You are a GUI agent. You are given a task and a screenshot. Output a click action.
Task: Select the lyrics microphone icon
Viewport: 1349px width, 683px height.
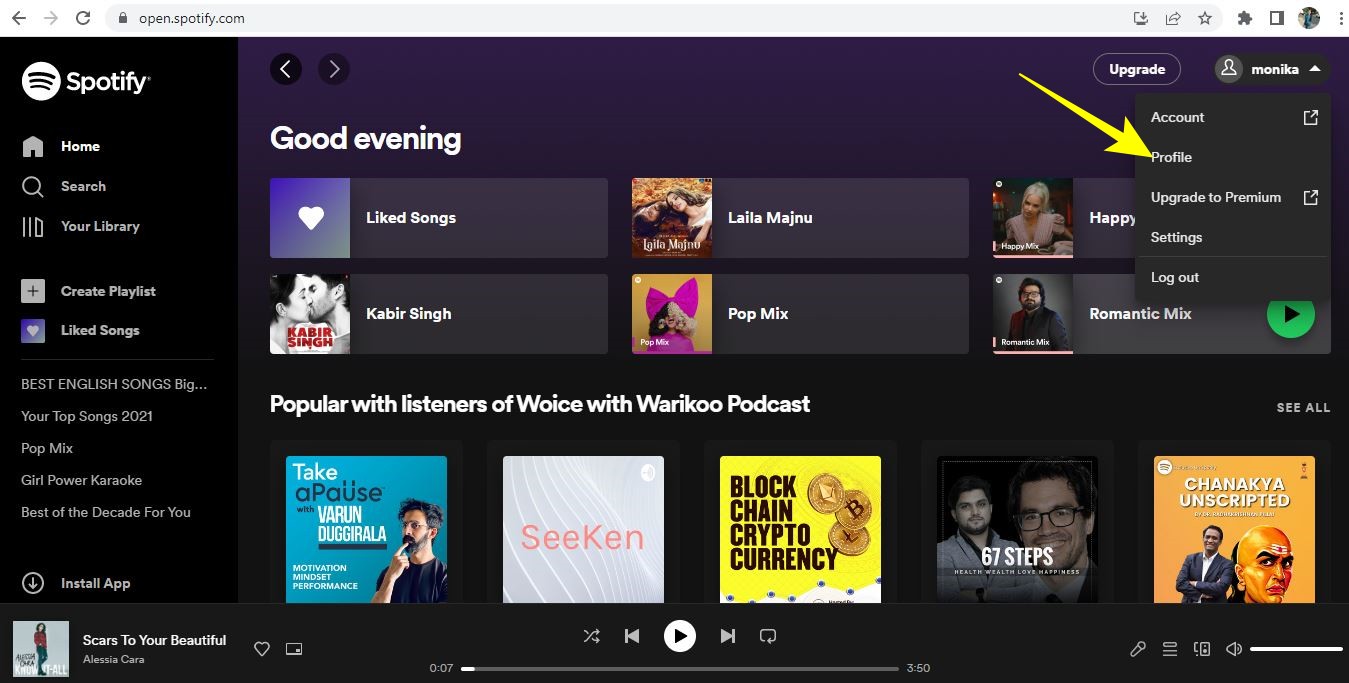(1137, 649)
